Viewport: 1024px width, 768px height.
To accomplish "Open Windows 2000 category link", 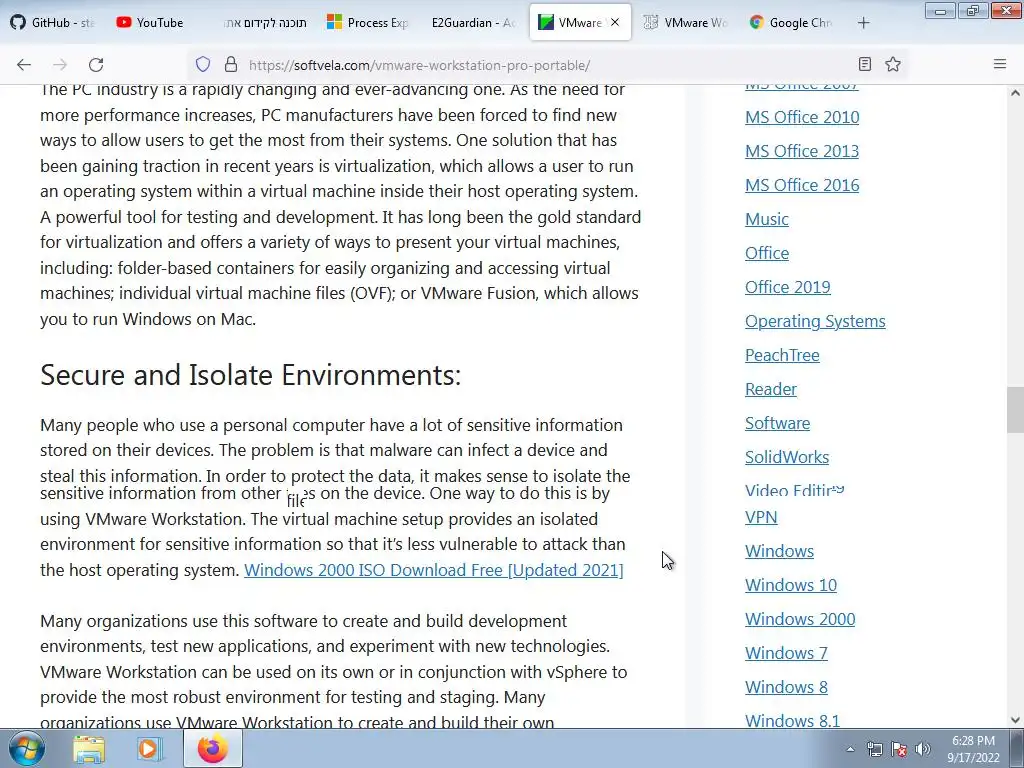I will 800,619.
